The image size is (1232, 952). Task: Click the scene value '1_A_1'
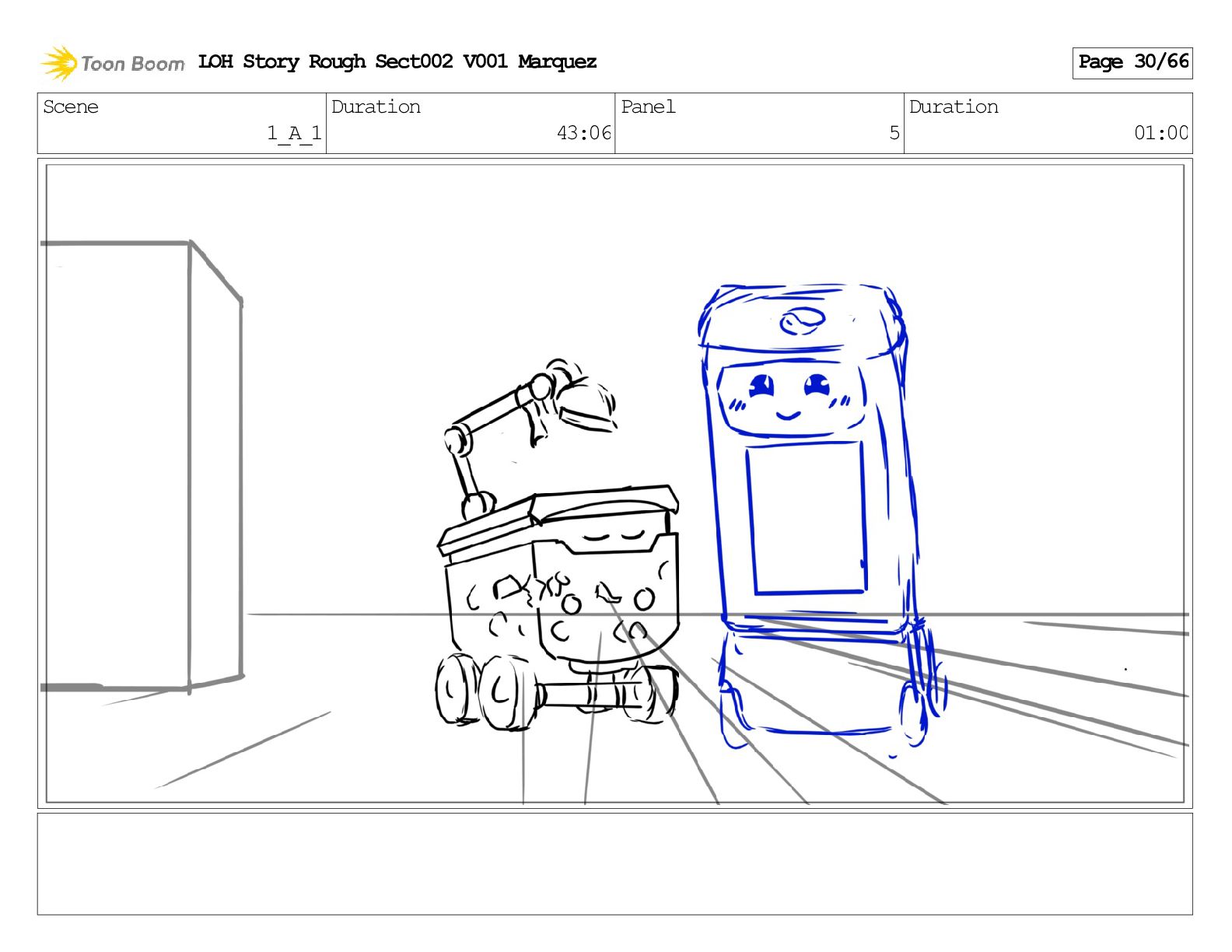(x=294, y=133)
